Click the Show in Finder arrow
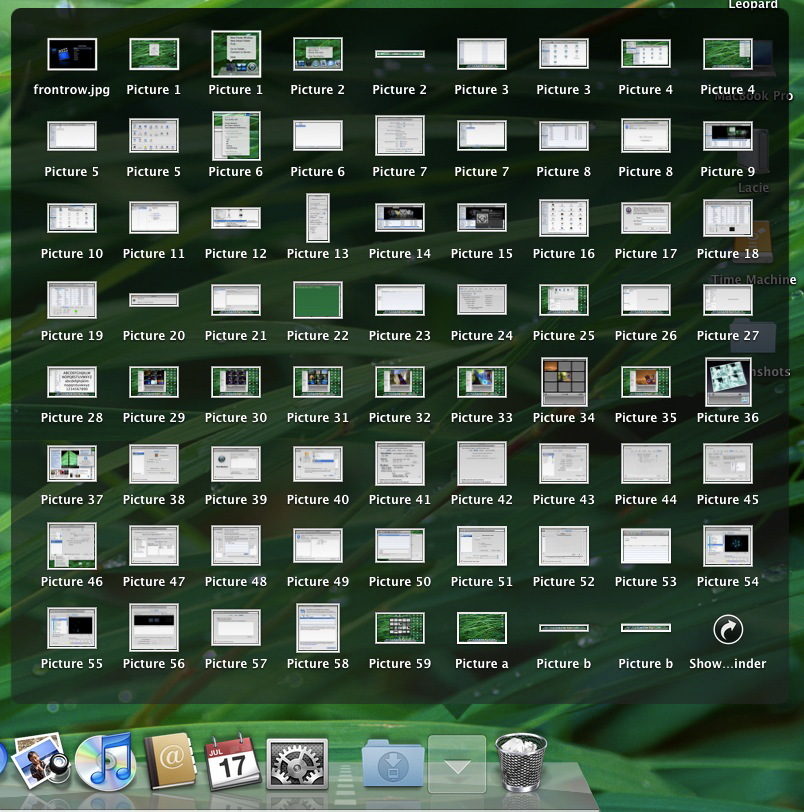The image size is (804, 812). 728,629
